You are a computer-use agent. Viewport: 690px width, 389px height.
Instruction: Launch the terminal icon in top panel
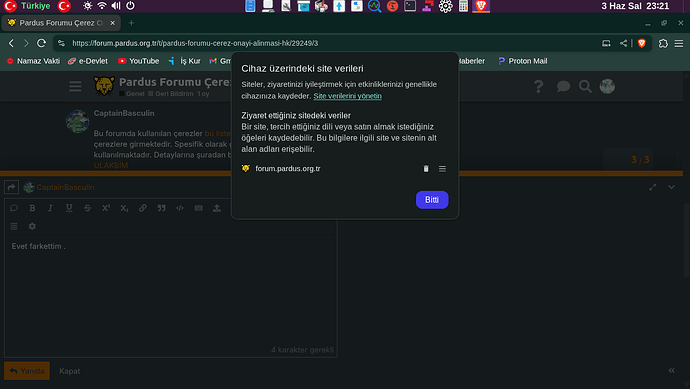[410, 6]
